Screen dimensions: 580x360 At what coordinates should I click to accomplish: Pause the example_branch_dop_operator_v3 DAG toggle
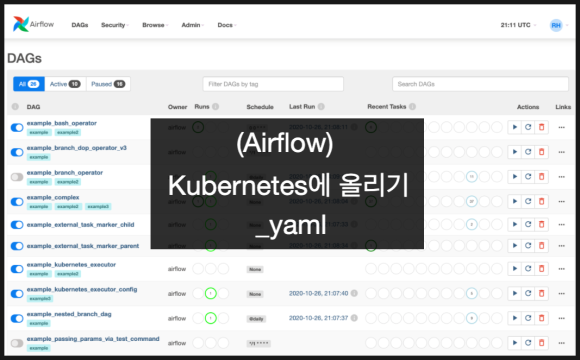17,152
